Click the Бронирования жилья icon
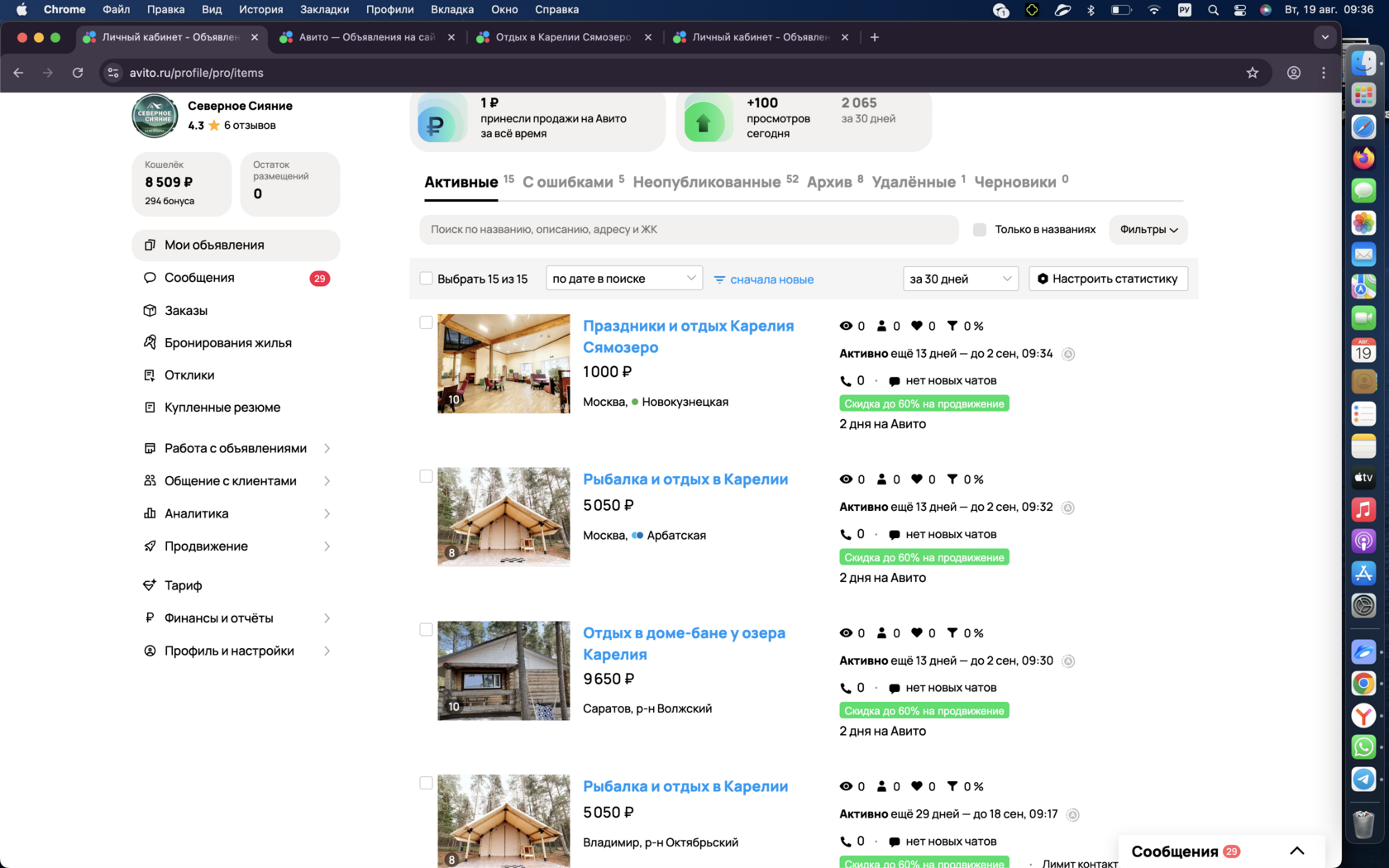The image size is (1389, 868). click(150, 342)
